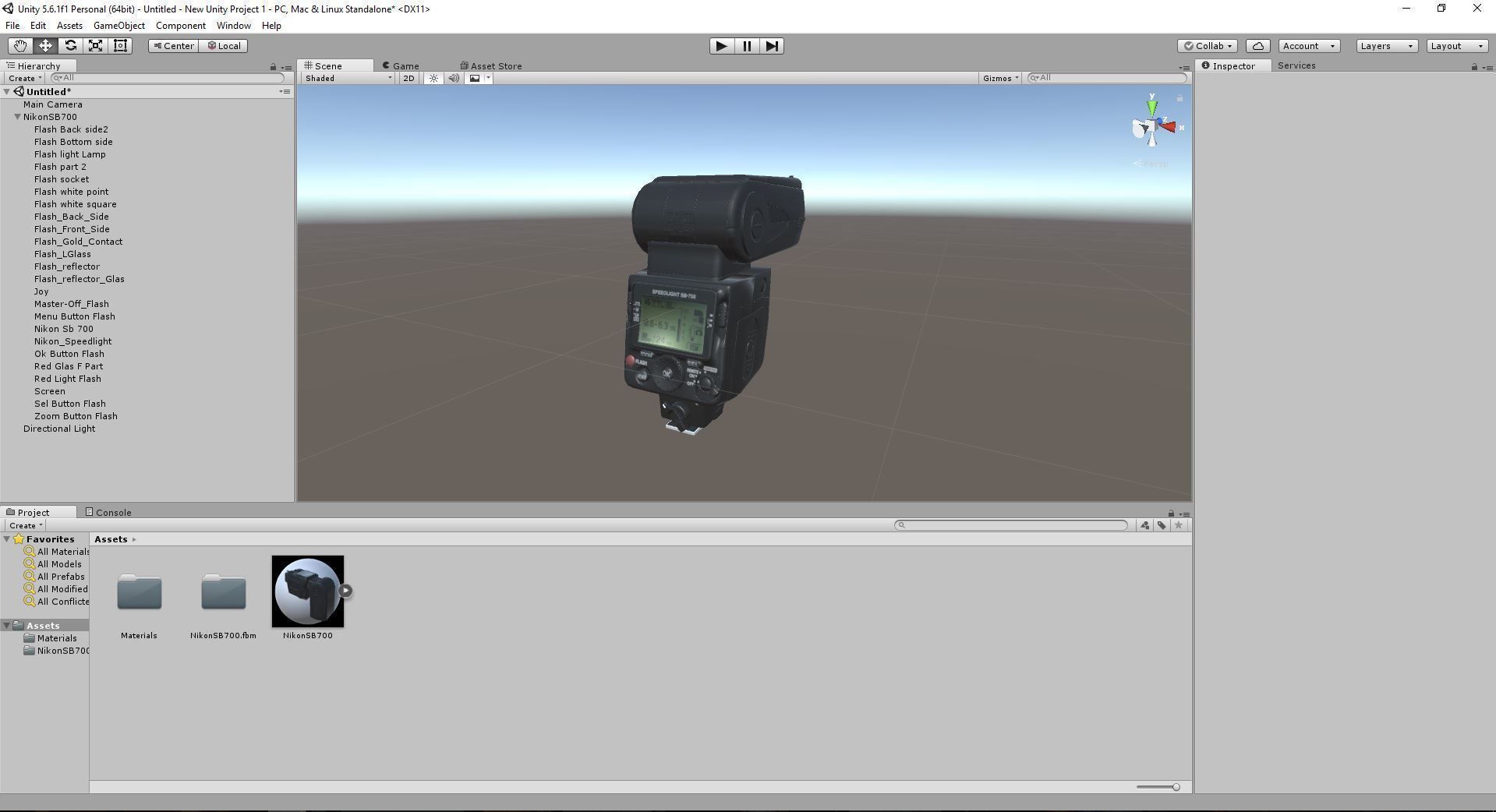
Task: Open Hierarchy Create dropdown
Action: (x=24, y=78)
